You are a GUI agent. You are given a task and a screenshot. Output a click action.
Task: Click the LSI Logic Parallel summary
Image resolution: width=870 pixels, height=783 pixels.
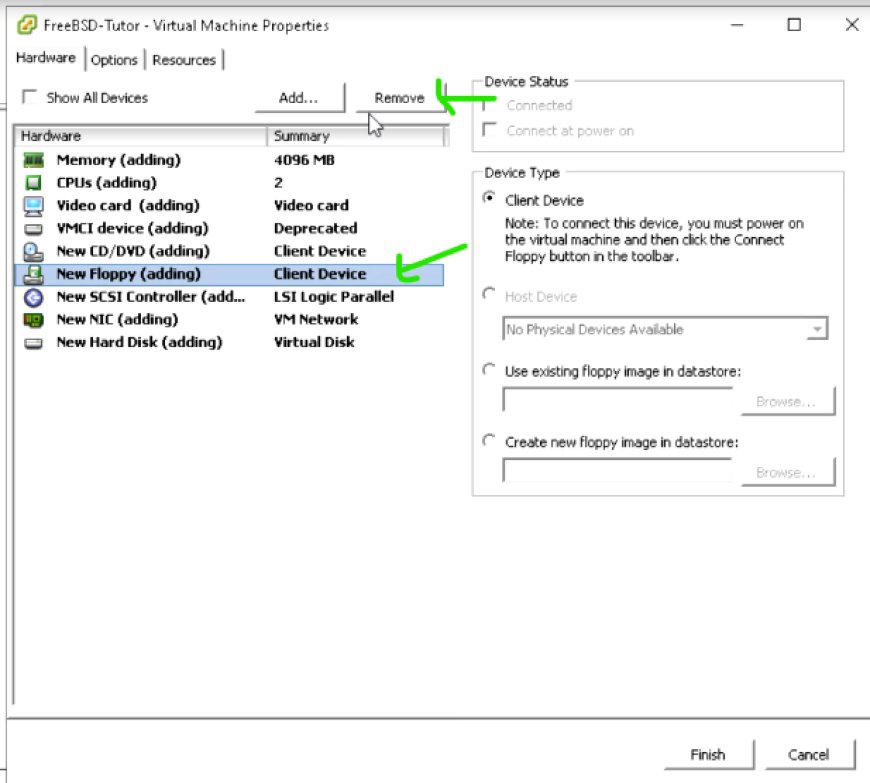(x=334, y=297)
